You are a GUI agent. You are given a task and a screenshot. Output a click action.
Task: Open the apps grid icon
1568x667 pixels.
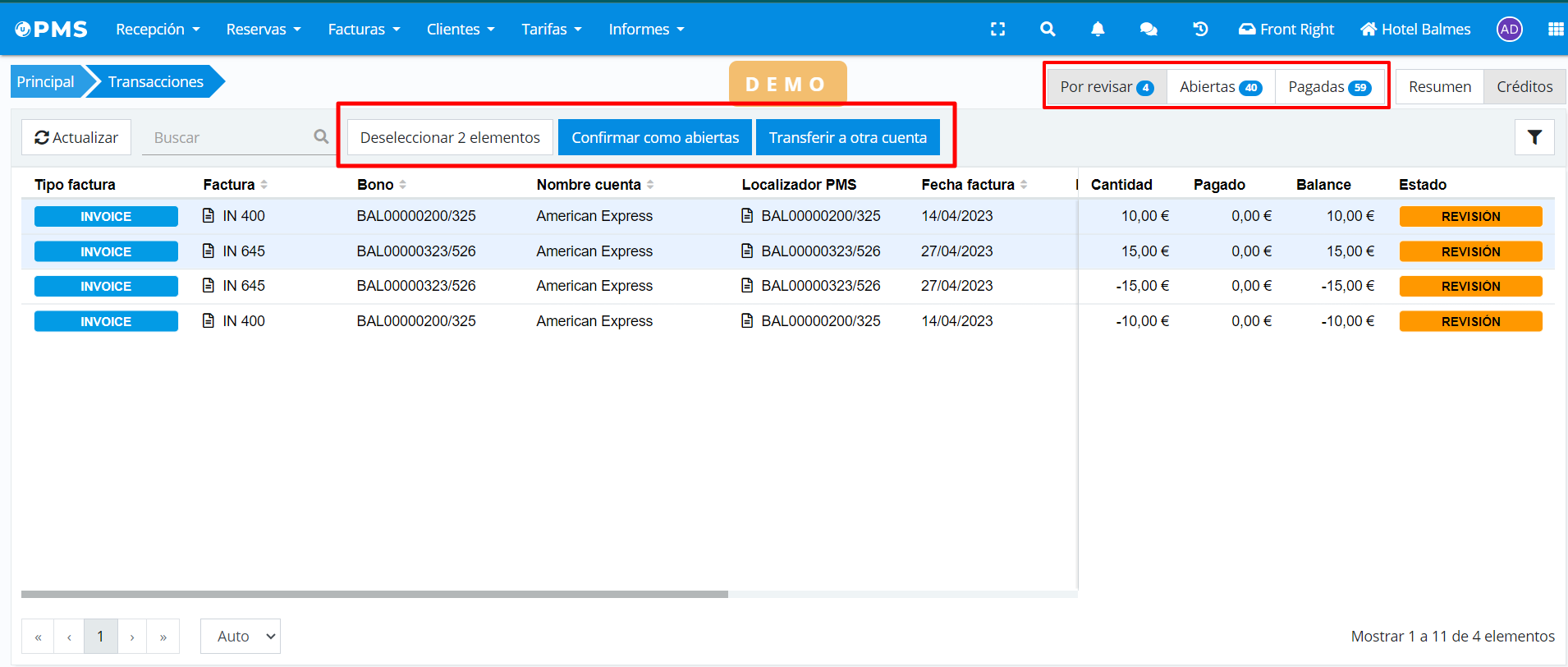pos(1555,30)
